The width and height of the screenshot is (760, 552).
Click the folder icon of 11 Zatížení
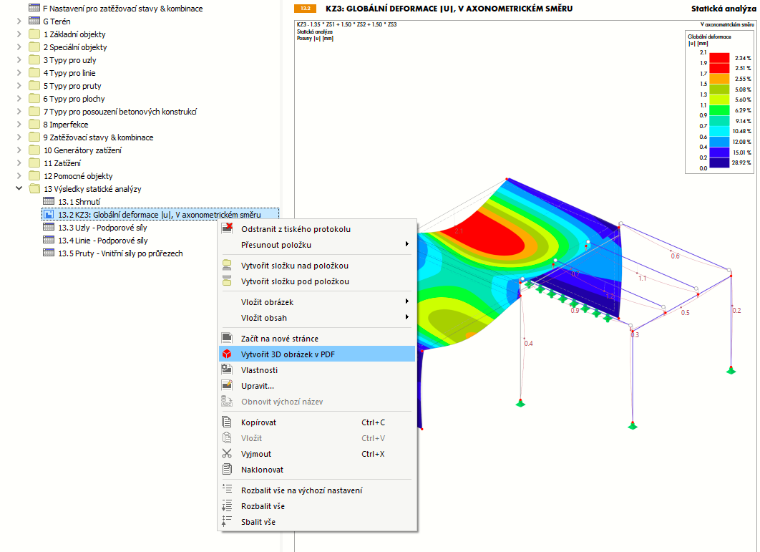pos(34,163)
